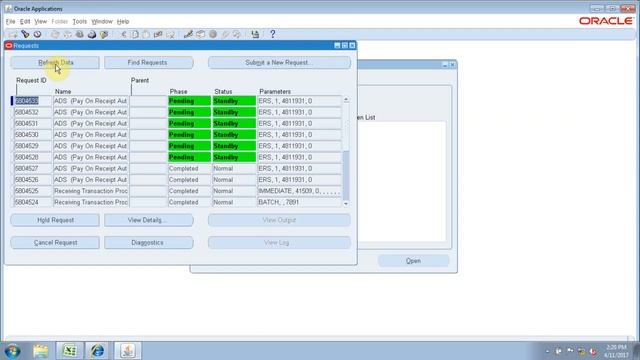
Task: Open the Windows Start menu
Action: tap(12, 351)
